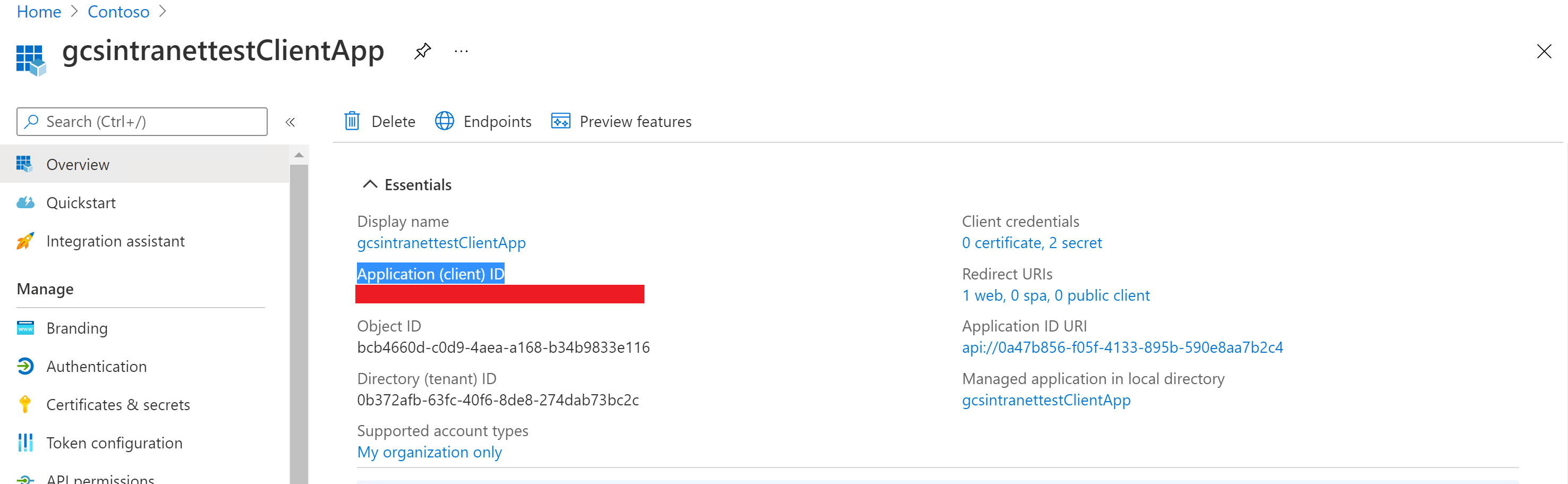The height and width of the screenshot is (484, 1568).
Task: Open Integration assistant rocket icon
Action: coord(25,241)
